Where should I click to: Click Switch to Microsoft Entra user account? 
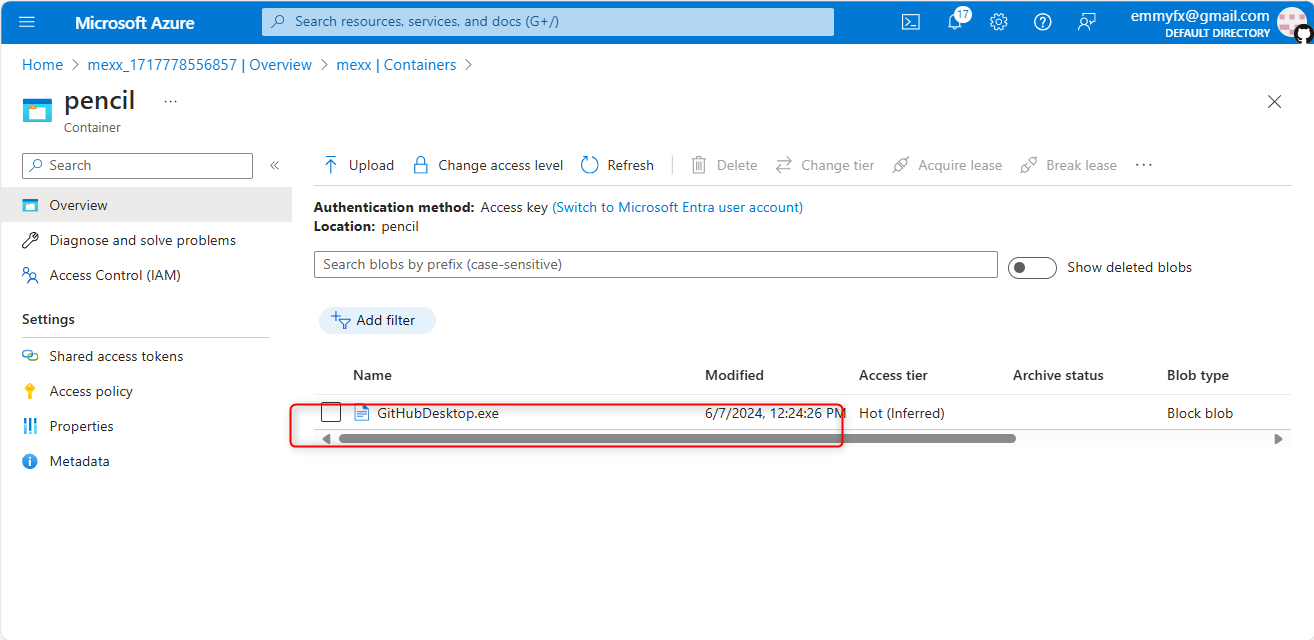(x=677, y=207)
